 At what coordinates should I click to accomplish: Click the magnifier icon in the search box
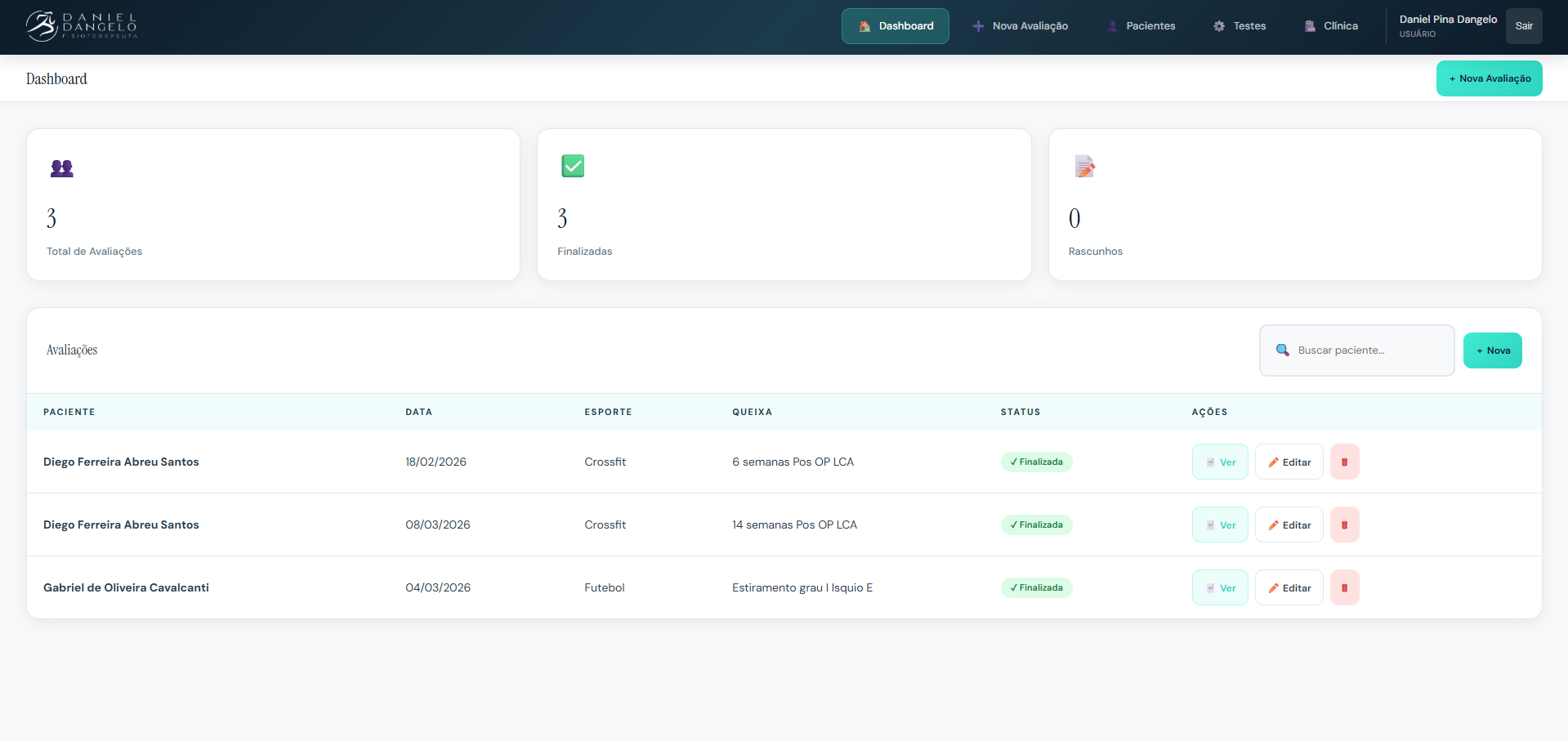(1282, 350)
